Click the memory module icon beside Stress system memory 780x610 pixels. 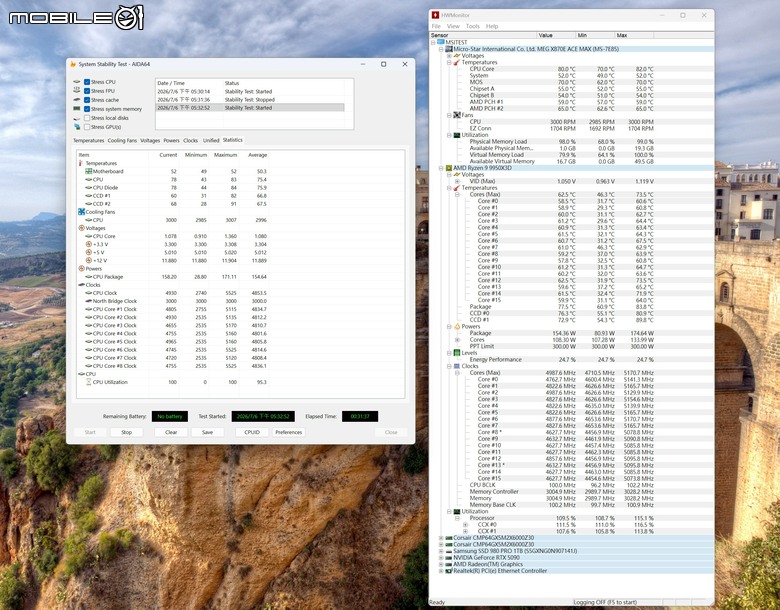(77, 108)
